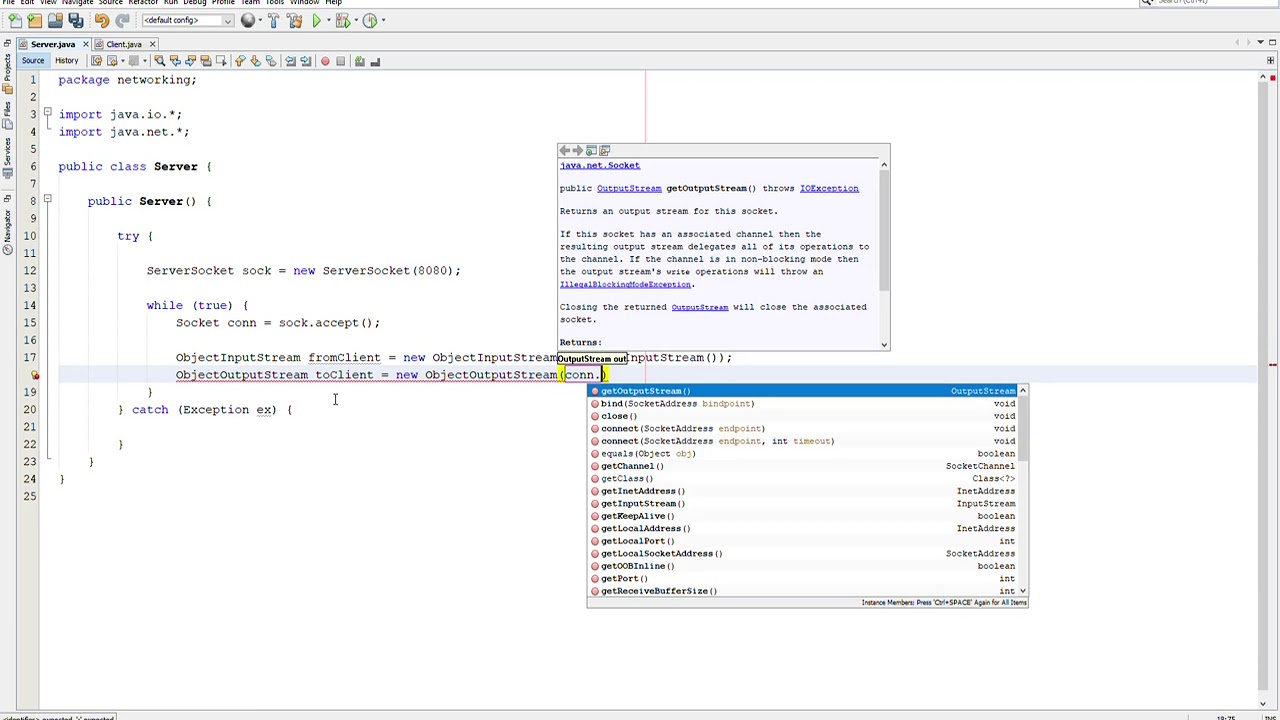
Task: Click the Find Previous Occurrence icon
Action: (175, 61)
